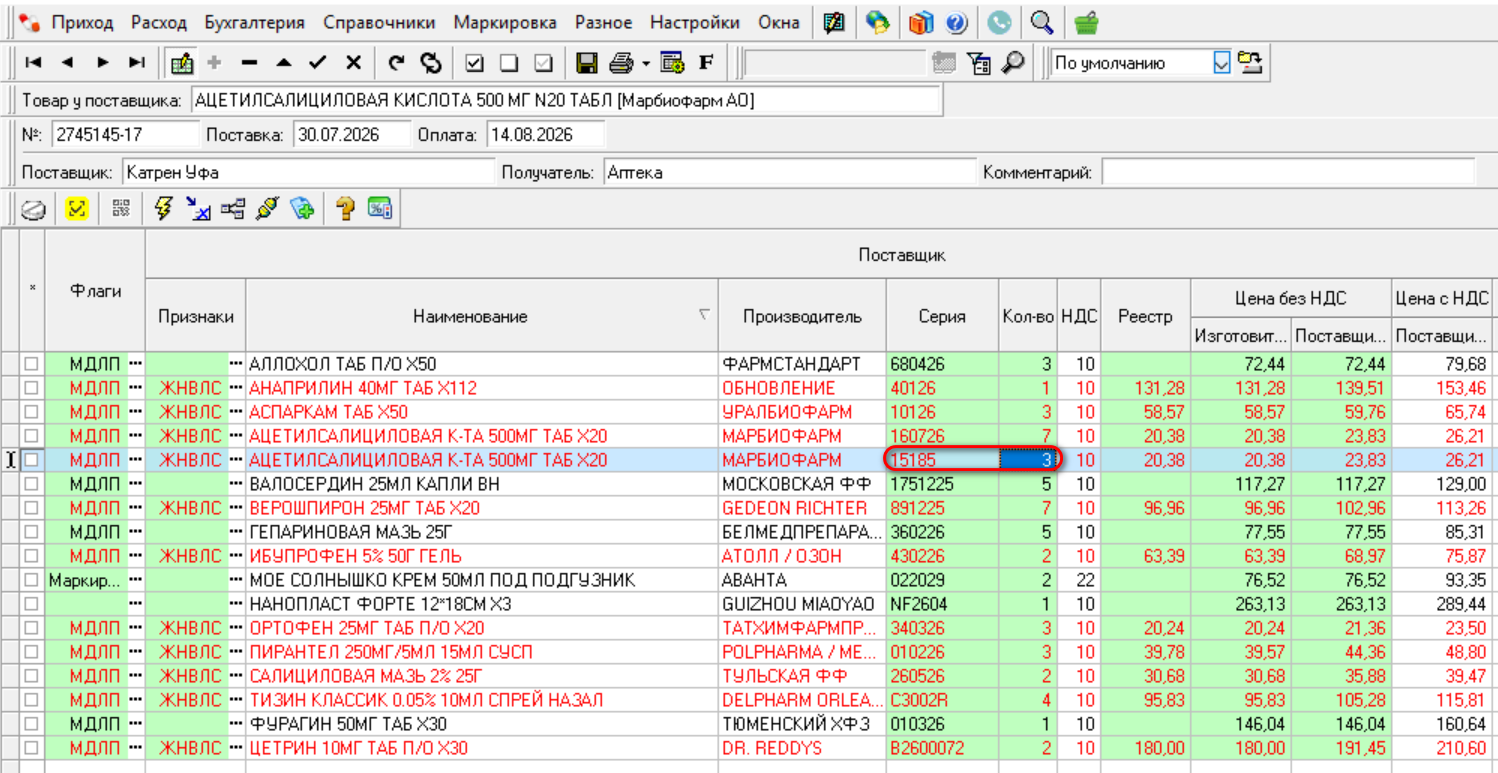This screenshot has width=1498, height=773.
Task: Cancel editing with the X icon
Action: (x=353, y=63)
